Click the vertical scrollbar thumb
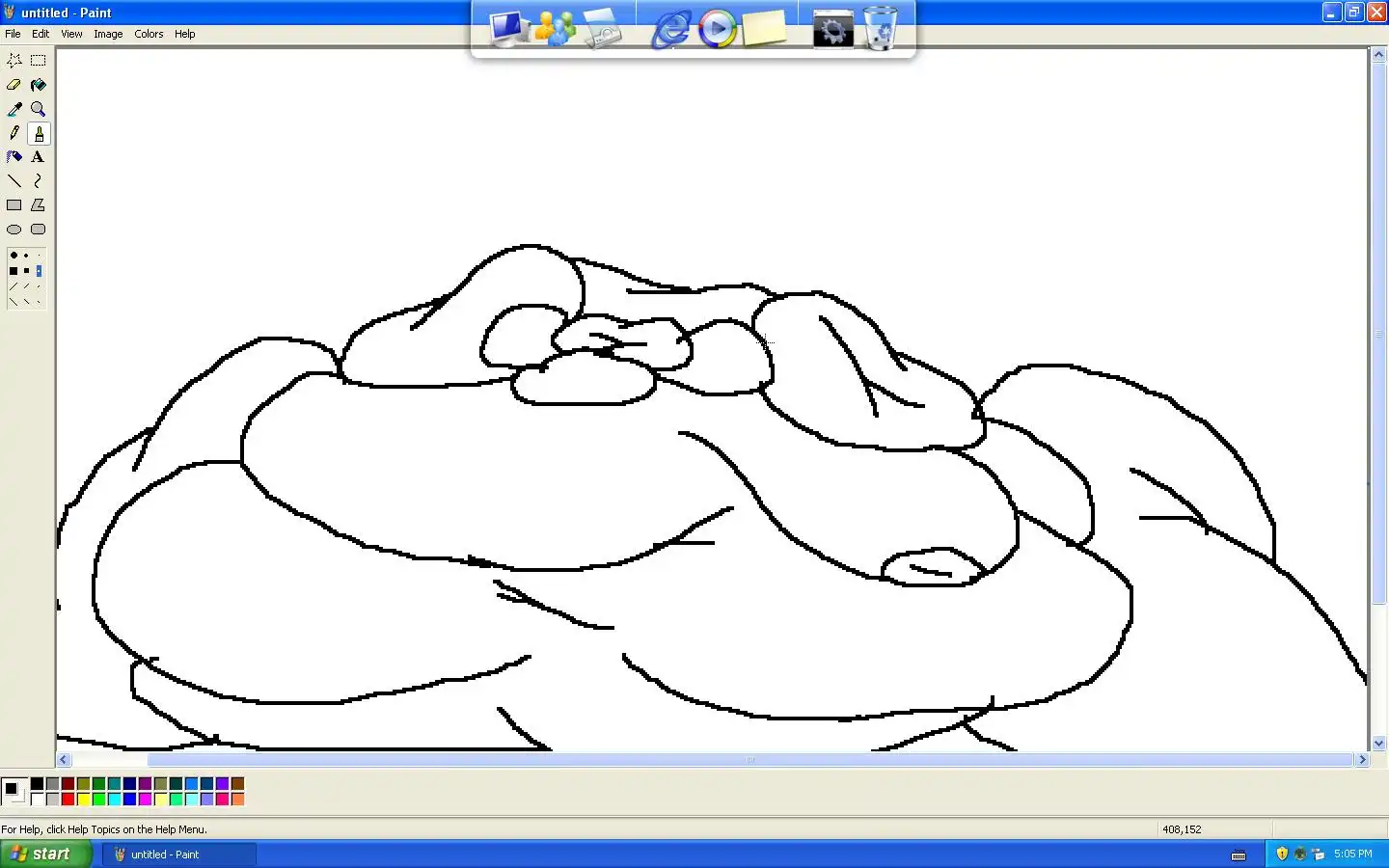Image resolution: width=1389 pixels, height=868 pixels. [x=1378, y=334]
